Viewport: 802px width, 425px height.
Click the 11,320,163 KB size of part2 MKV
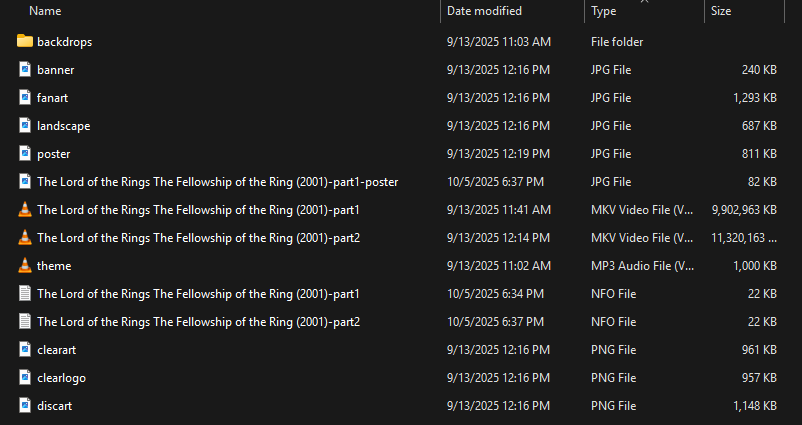pyautogui.click(x=744, y=238)
